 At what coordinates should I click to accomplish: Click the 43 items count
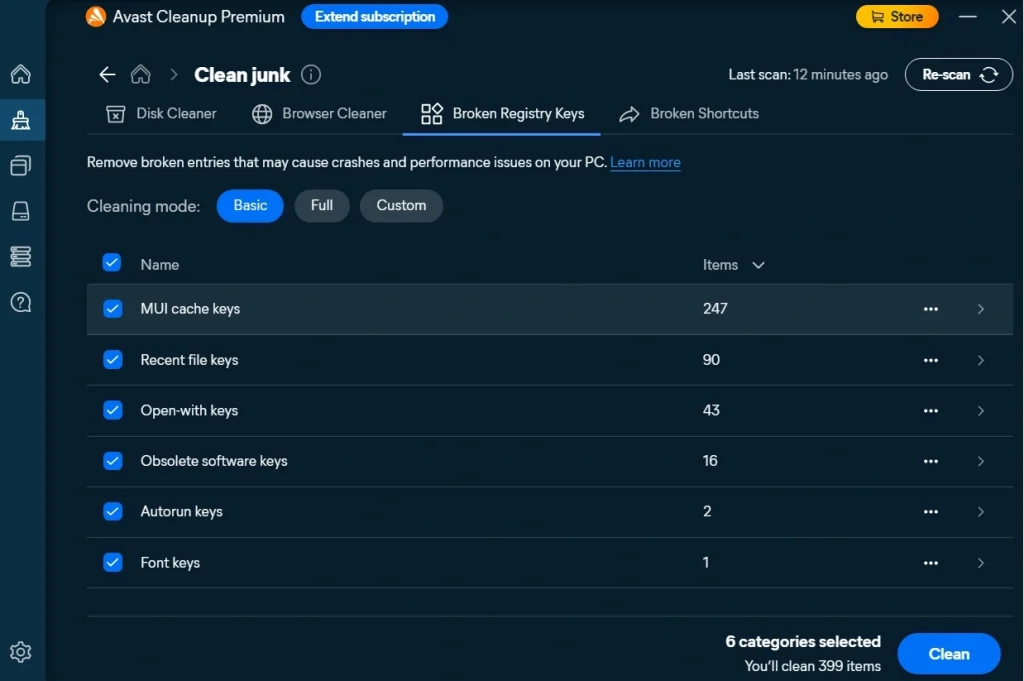click(x=711, y=410)
